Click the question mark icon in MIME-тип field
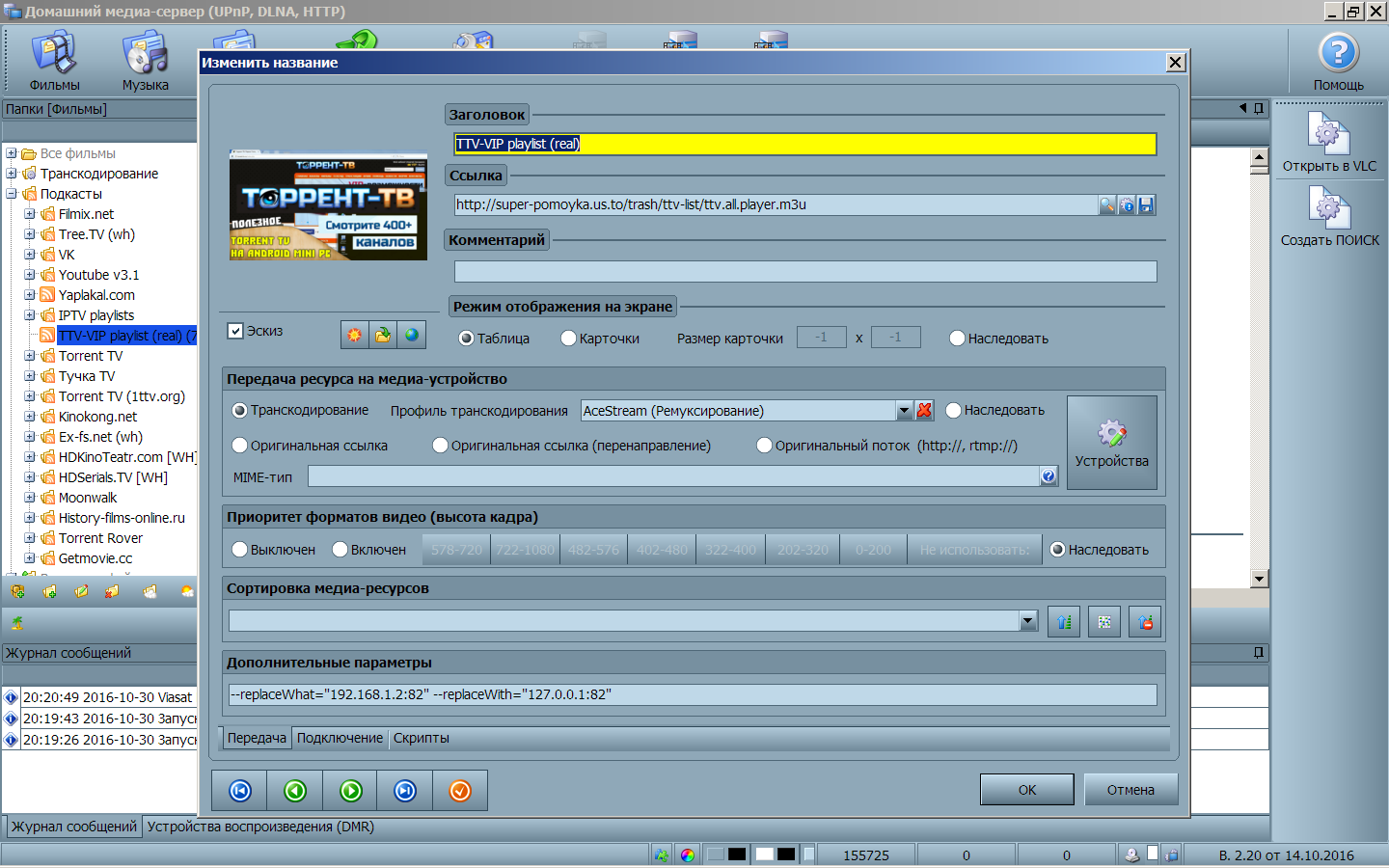The image size is (1389, 868). (x=1049, y=476)
